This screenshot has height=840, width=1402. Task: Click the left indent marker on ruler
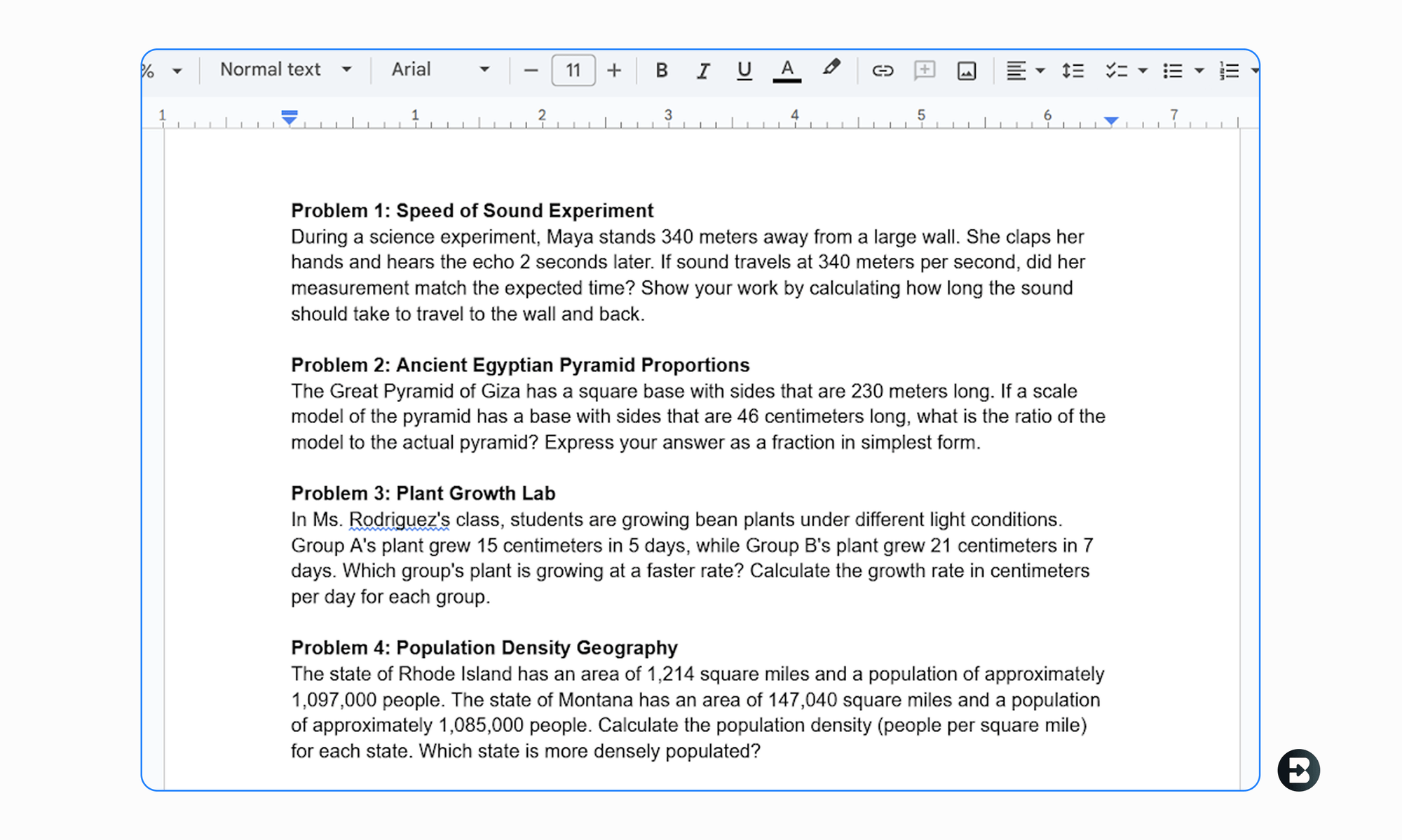289,118
